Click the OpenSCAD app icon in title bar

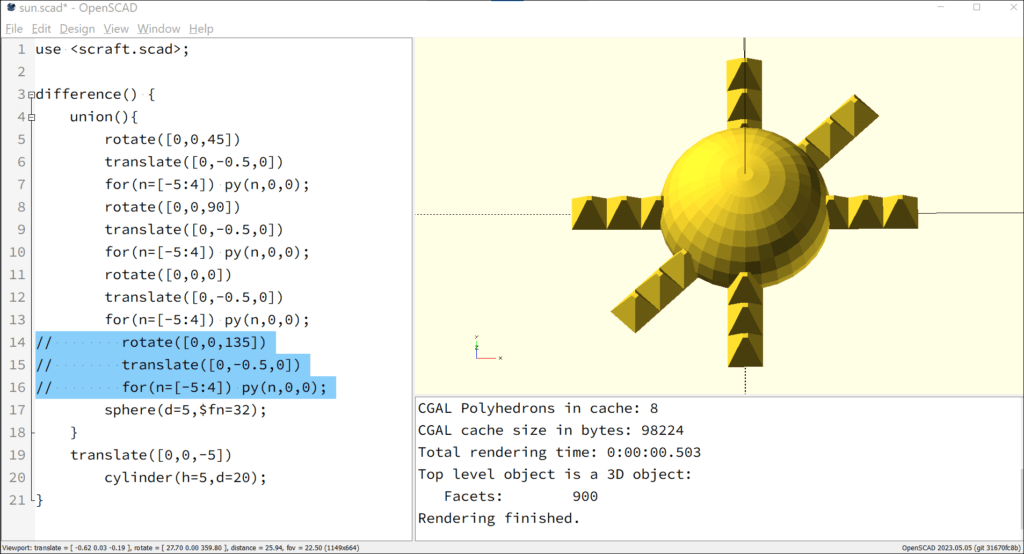click(11, 8)
